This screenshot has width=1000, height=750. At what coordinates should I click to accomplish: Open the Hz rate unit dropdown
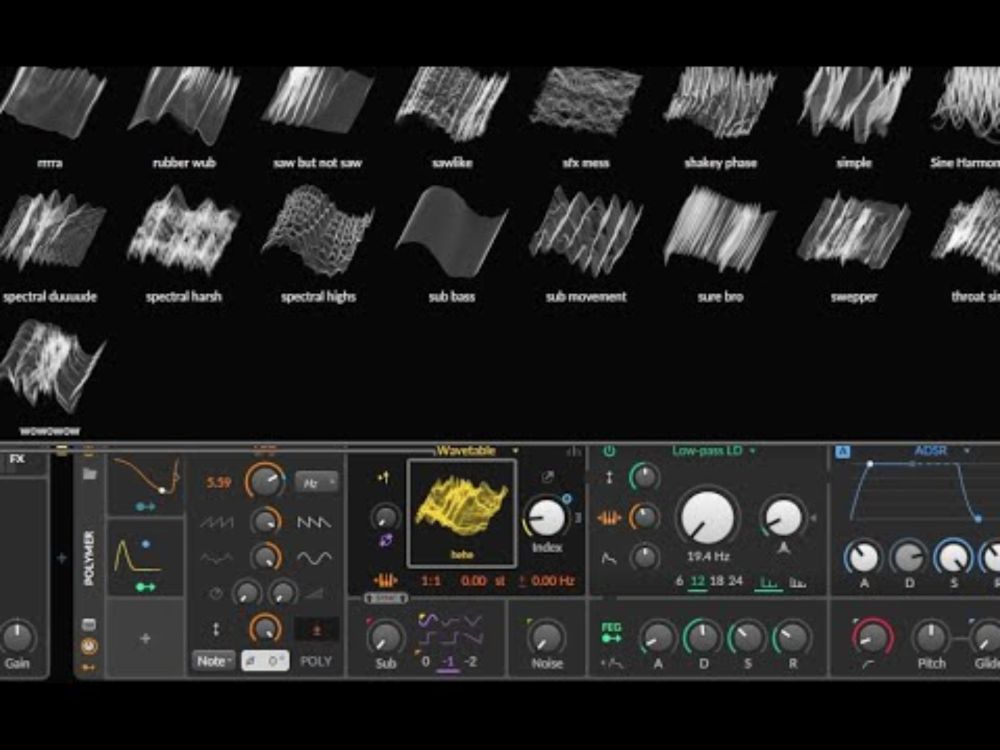[x=316, y=483]
